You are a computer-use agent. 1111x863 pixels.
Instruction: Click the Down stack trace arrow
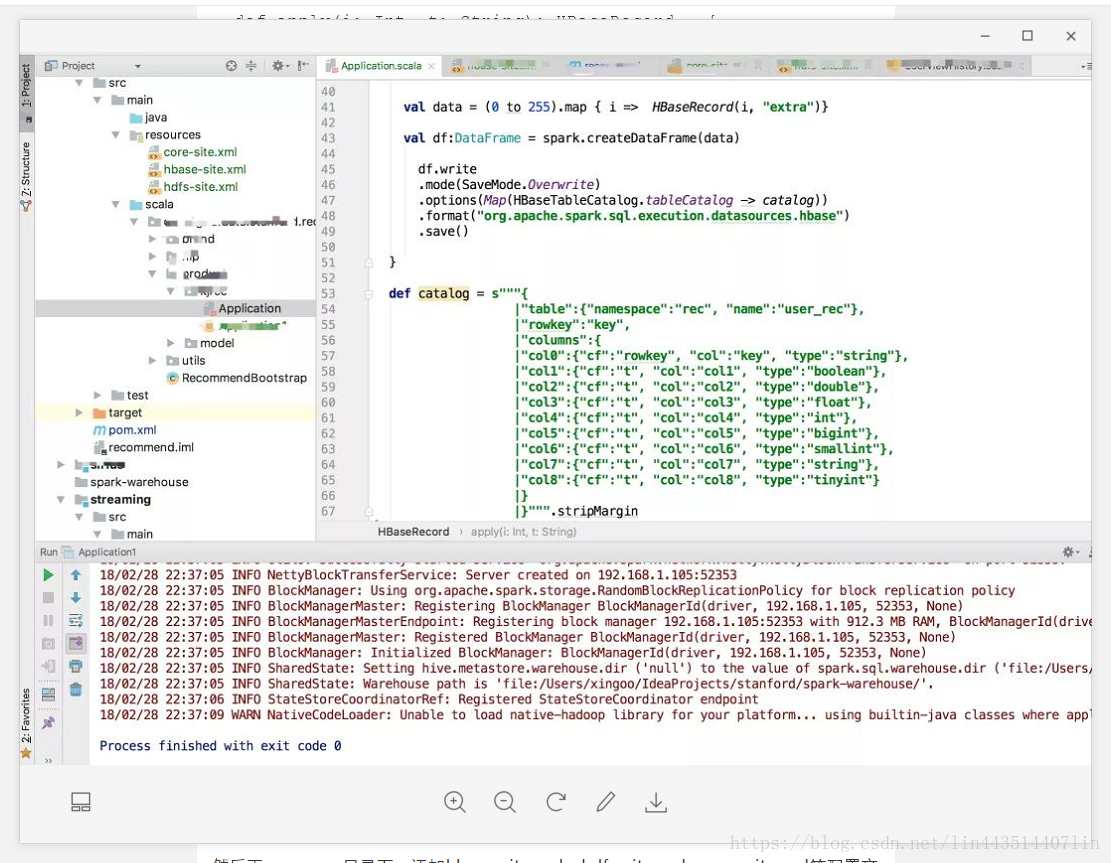pos(76,597)
